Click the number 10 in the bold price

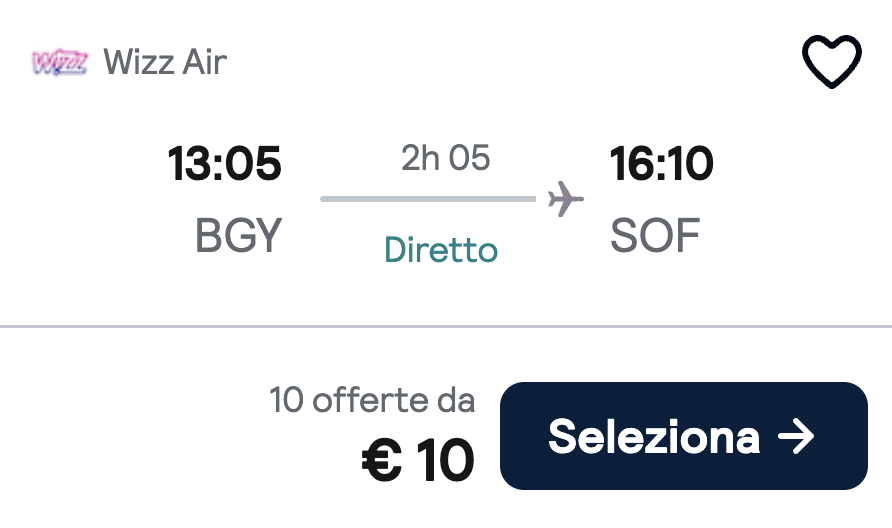point(446,460)
